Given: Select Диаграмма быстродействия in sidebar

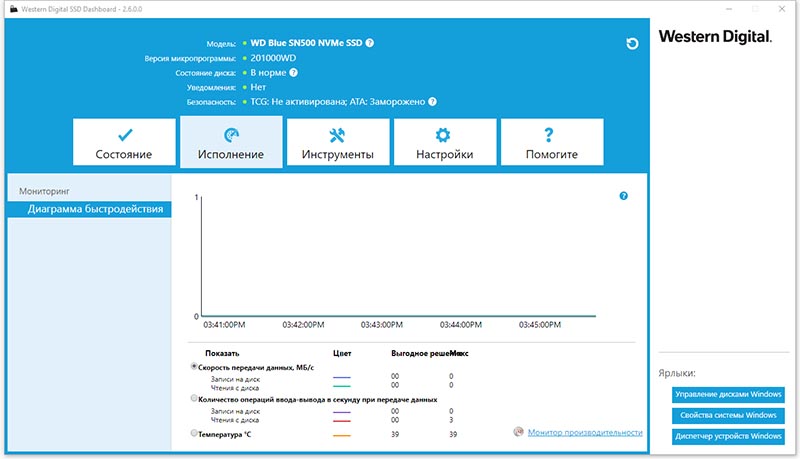Looking at the screenshot, I should point(89,209).
